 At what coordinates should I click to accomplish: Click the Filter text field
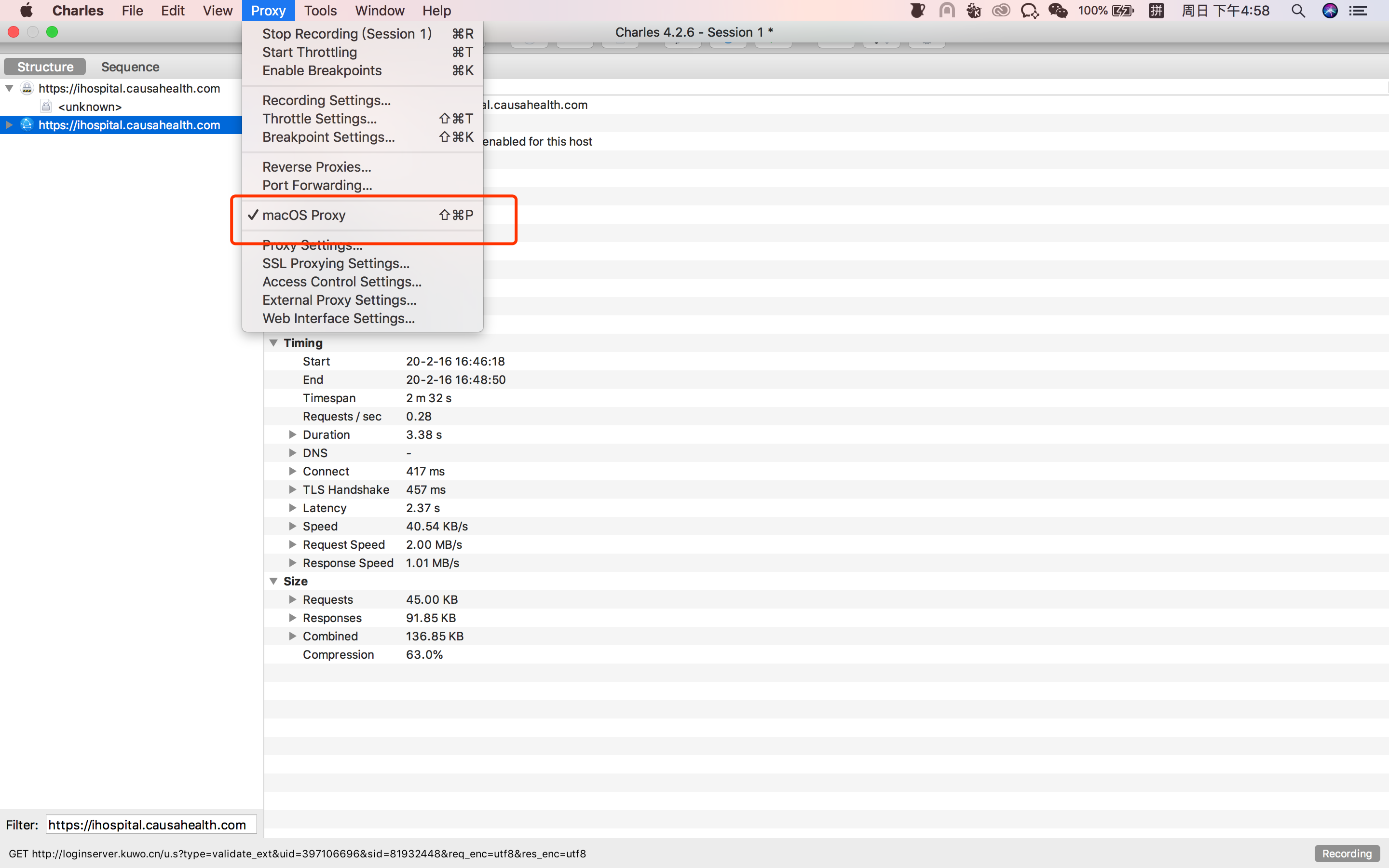(x=150, y=825)
